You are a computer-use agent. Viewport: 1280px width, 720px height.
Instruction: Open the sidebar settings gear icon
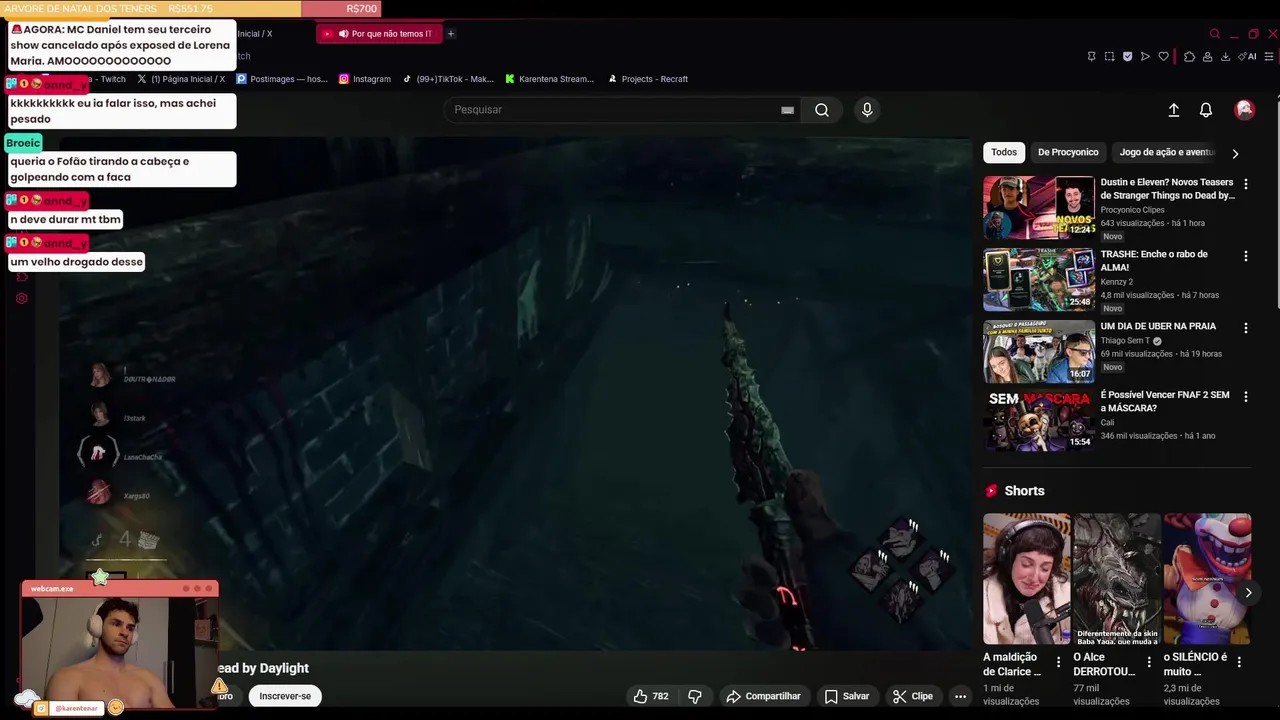pos(21,298)
